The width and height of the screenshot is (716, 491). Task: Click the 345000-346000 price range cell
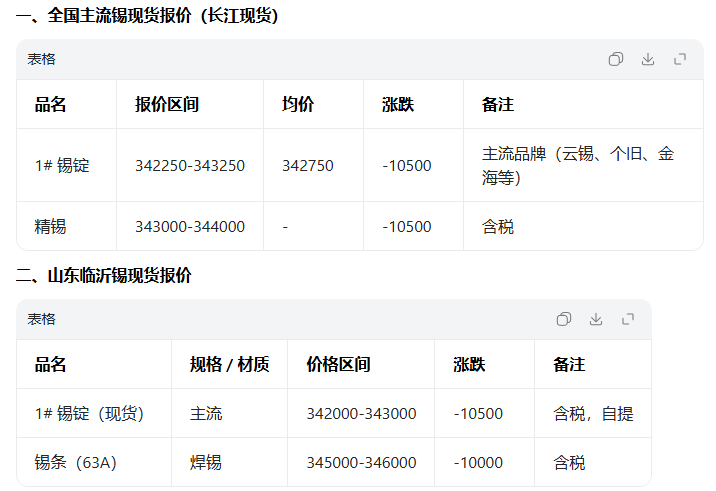[x=361, y=463]
